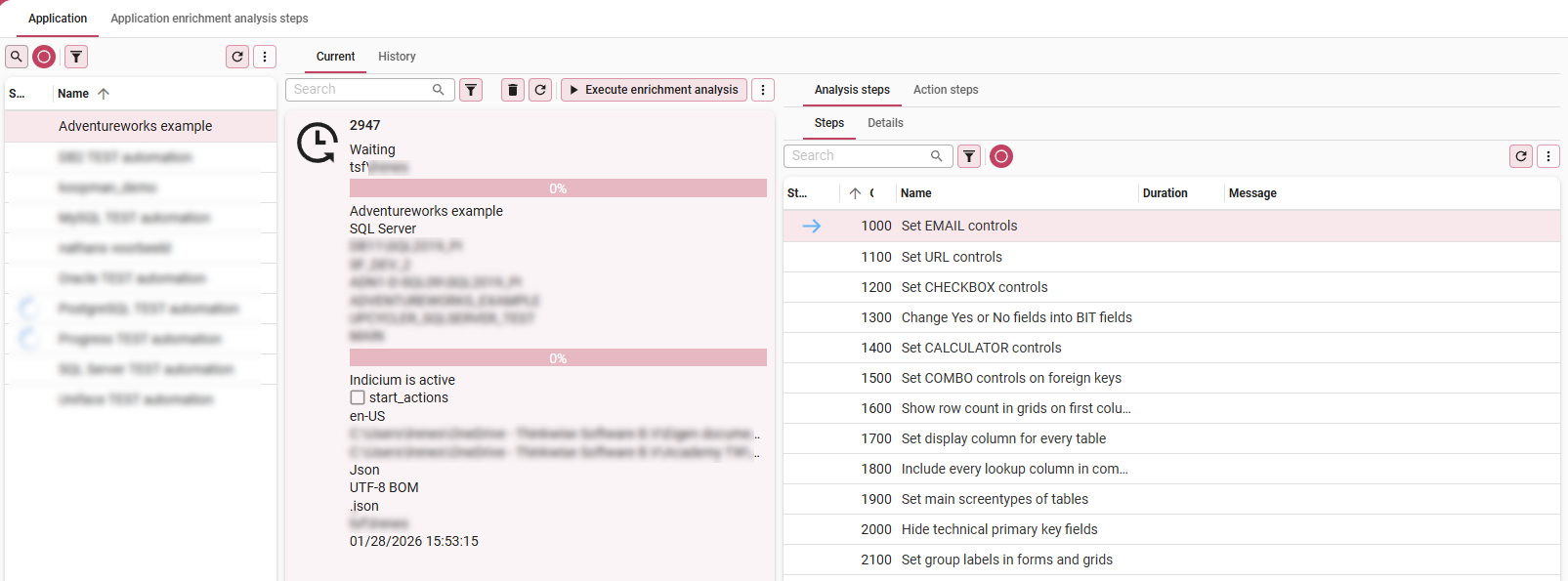Click the search icon in Application panel

[17, 57]
